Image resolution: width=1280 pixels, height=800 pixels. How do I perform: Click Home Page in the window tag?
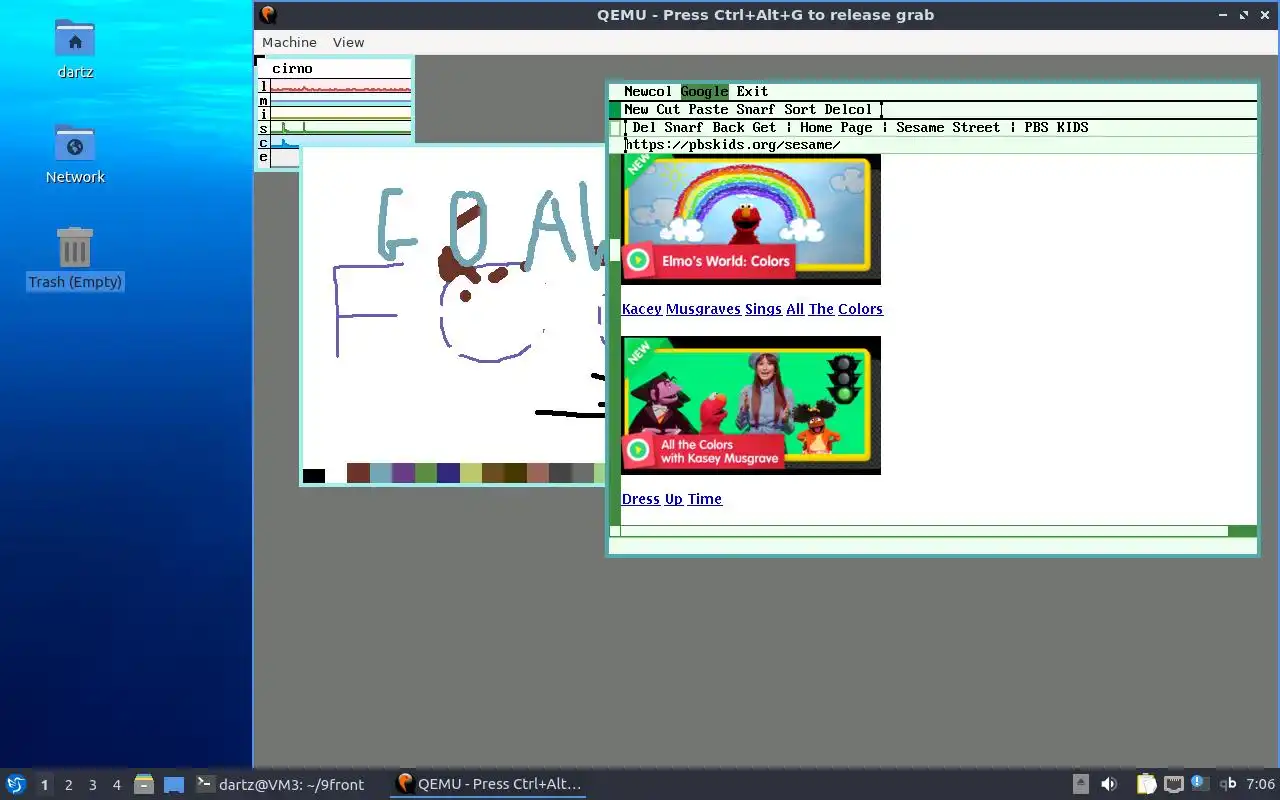click(x=836, y=127)
